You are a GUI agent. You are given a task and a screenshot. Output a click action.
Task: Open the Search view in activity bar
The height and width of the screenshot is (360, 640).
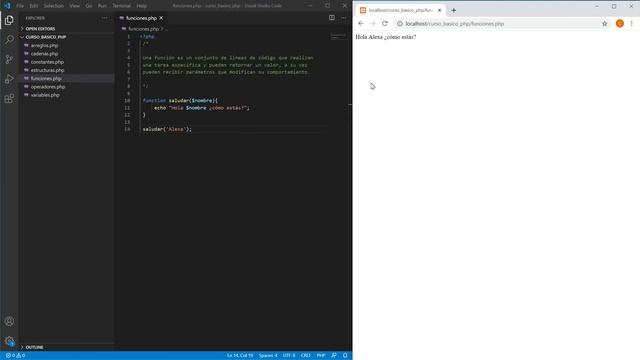pyautogui.click(x=9, y=40)
